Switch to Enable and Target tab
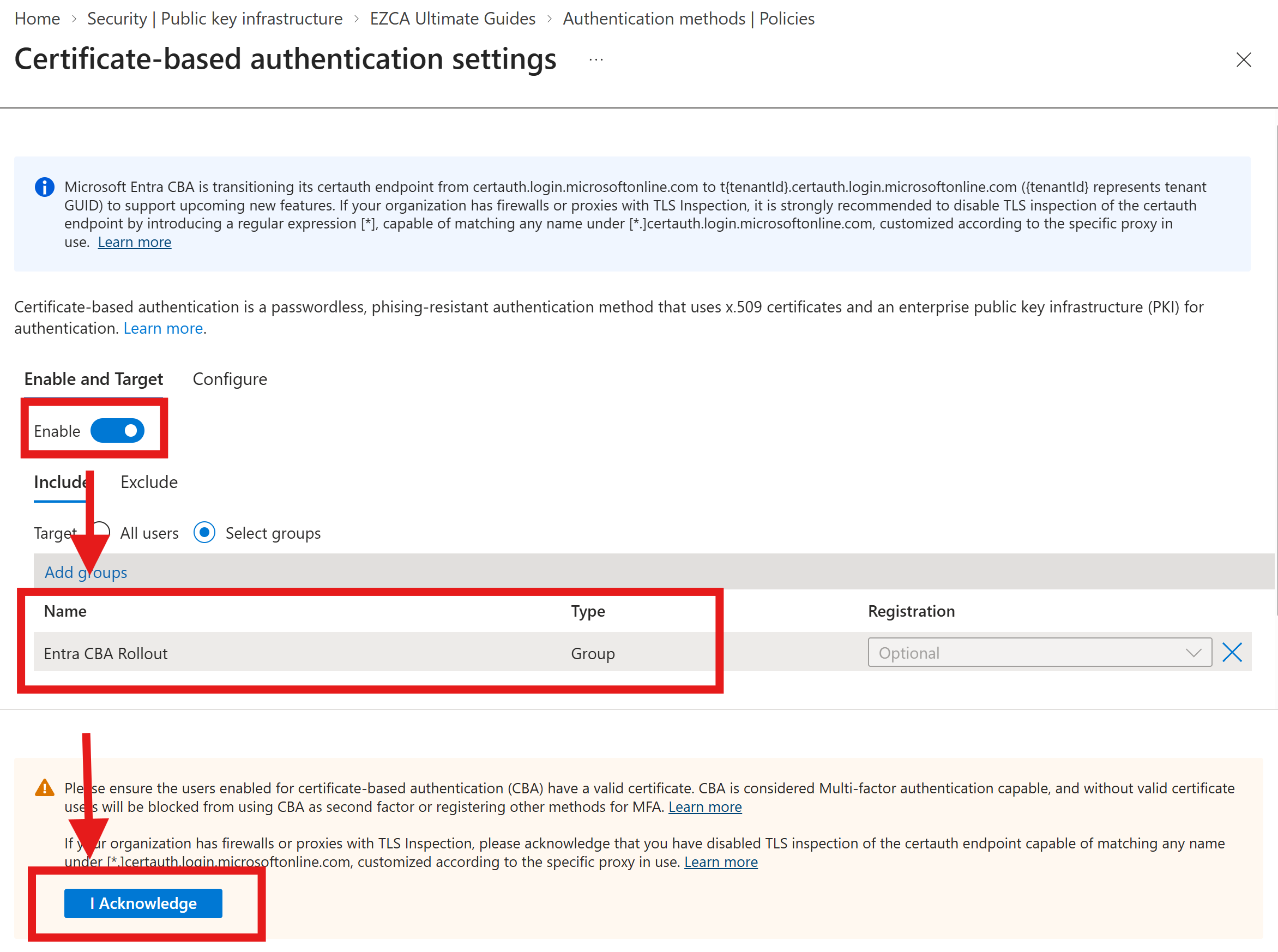Viewport: 1278px width, 952px height. (x=93, y=378)
